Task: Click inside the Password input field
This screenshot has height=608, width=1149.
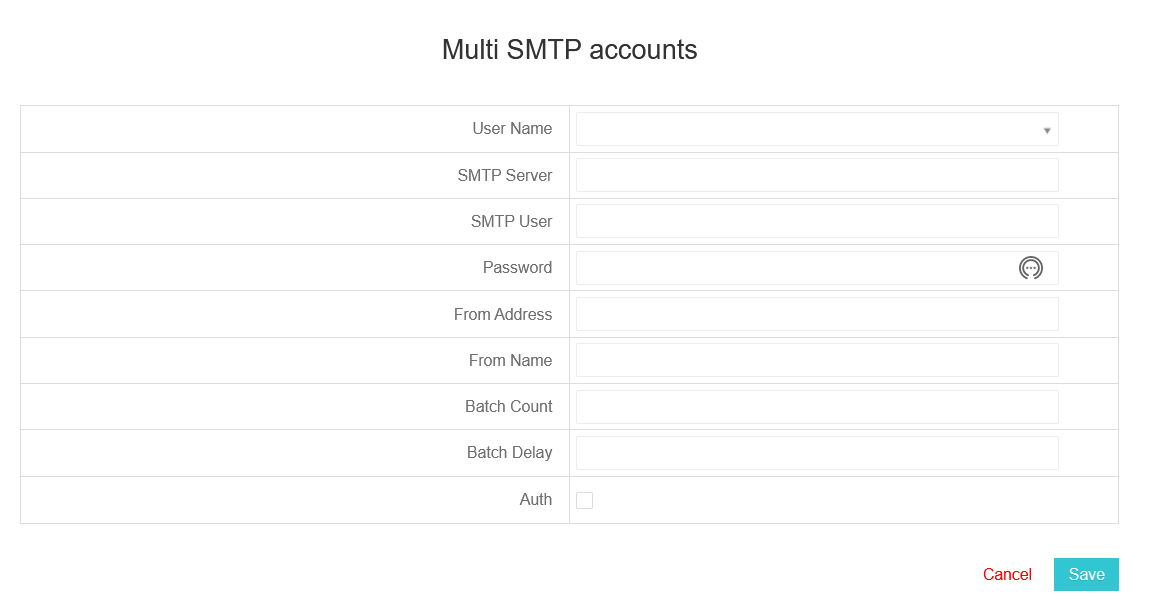Action: [x=795, y=268]
